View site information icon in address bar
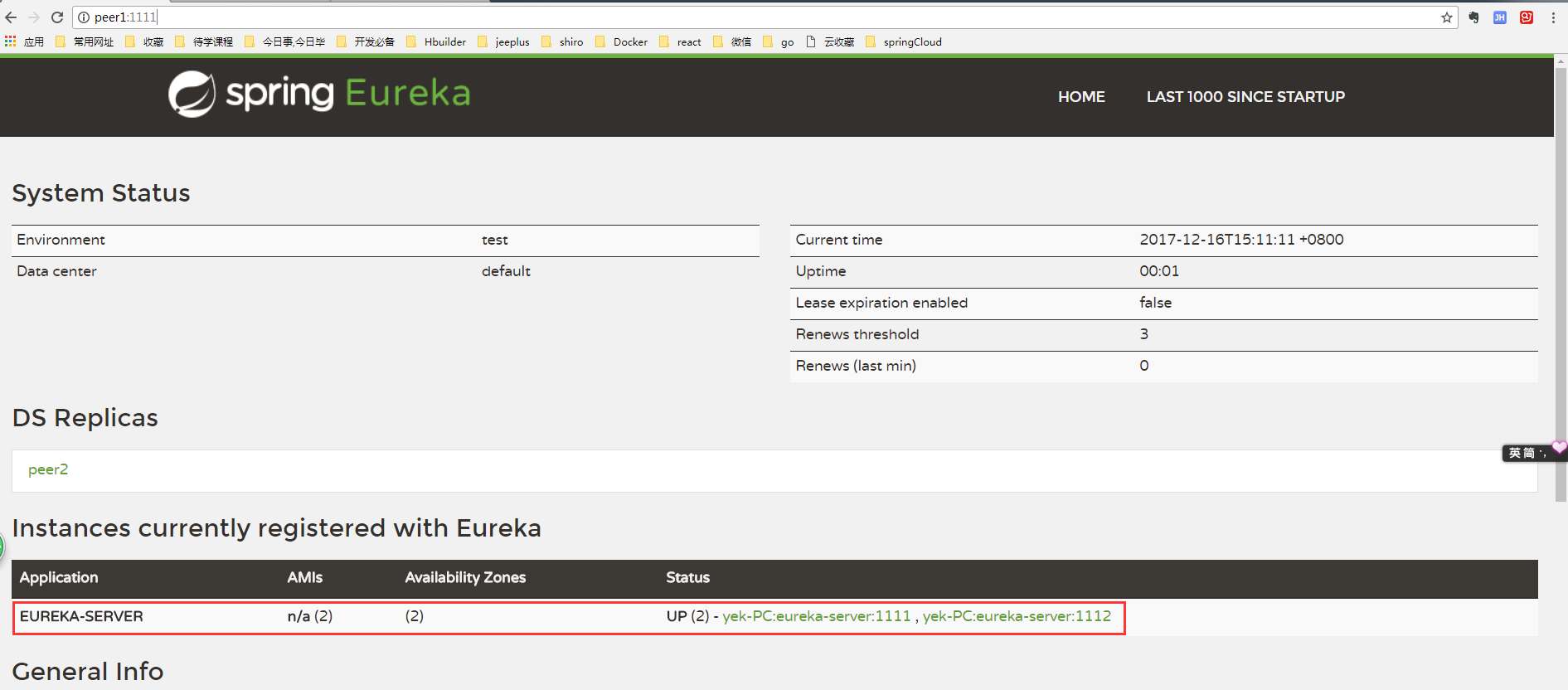 [84, 17]
